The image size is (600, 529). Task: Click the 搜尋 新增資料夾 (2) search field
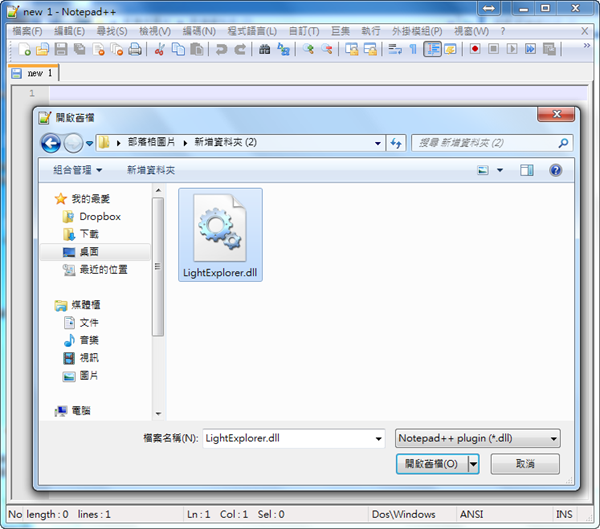point(492,143)
